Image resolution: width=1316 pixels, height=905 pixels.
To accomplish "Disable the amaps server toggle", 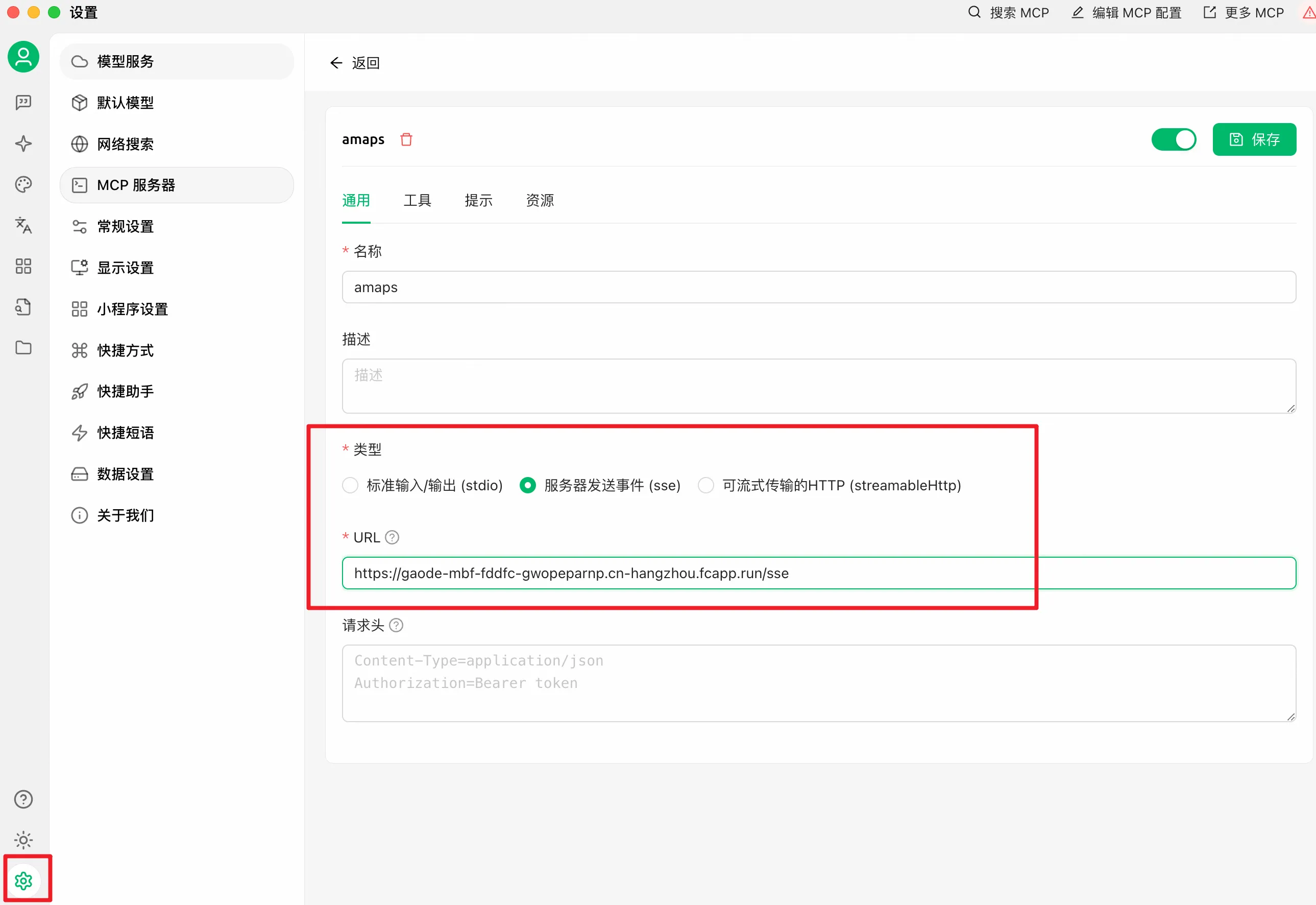I will click(1173, 139).
